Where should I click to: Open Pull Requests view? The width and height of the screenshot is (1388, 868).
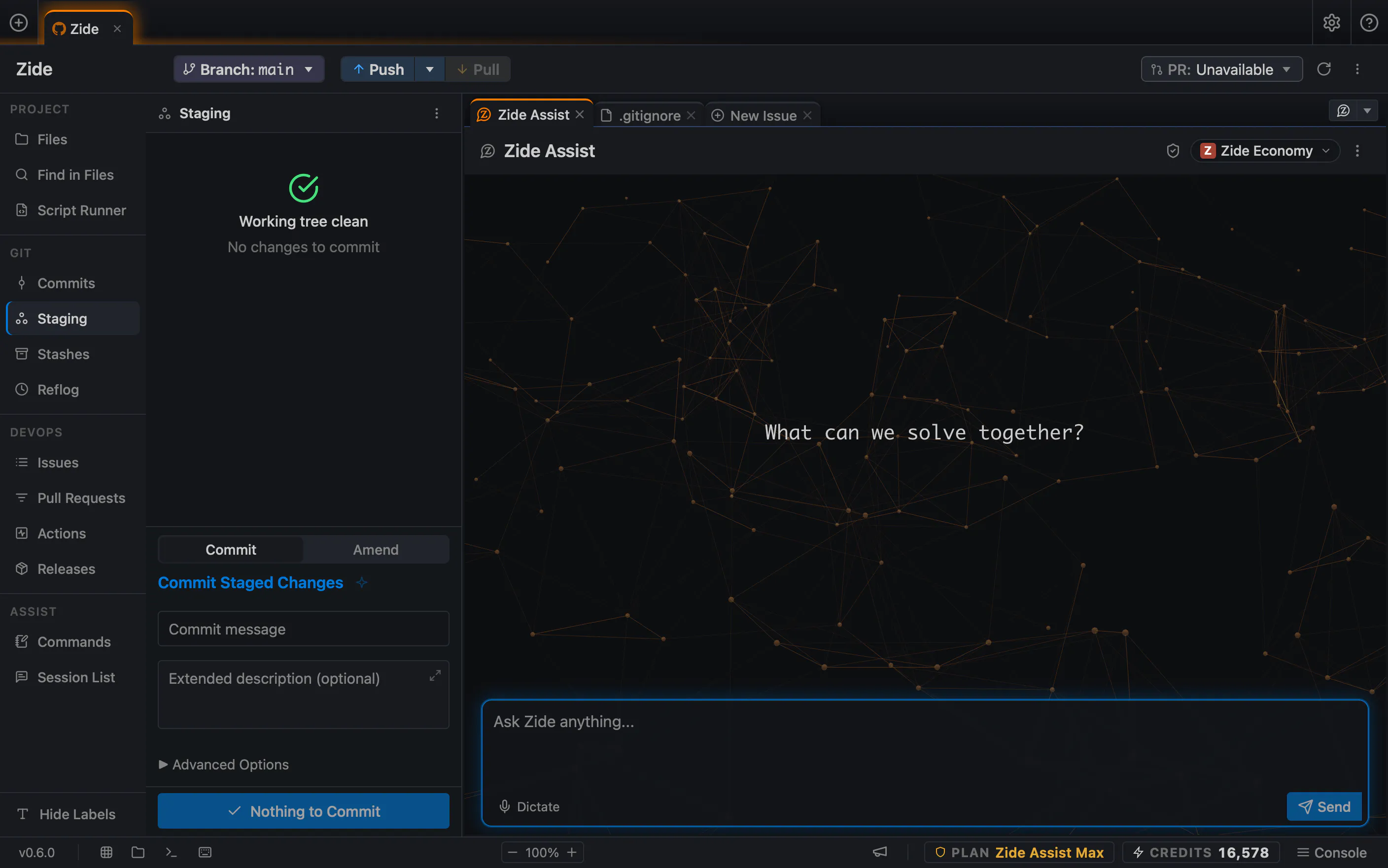click(73, 498)
